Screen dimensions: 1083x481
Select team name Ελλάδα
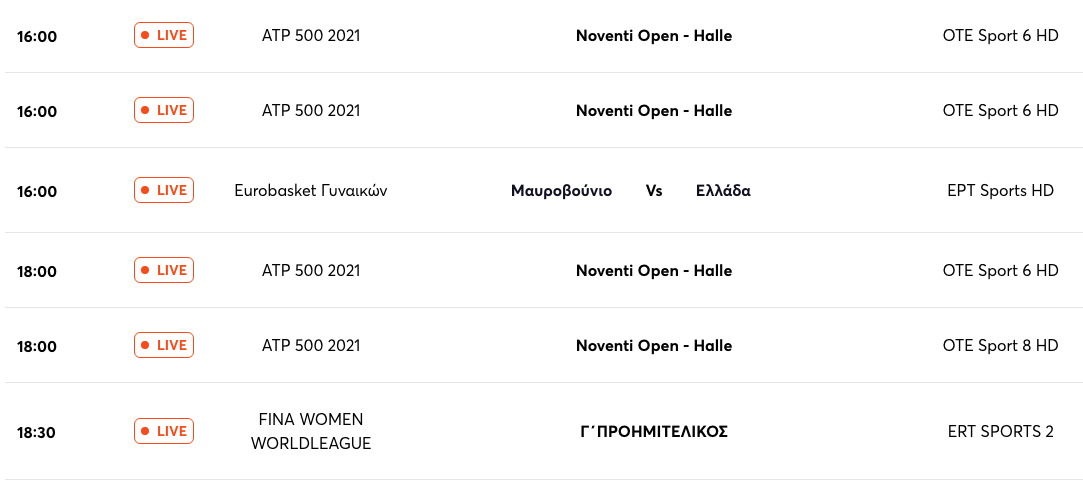[723, 191]
